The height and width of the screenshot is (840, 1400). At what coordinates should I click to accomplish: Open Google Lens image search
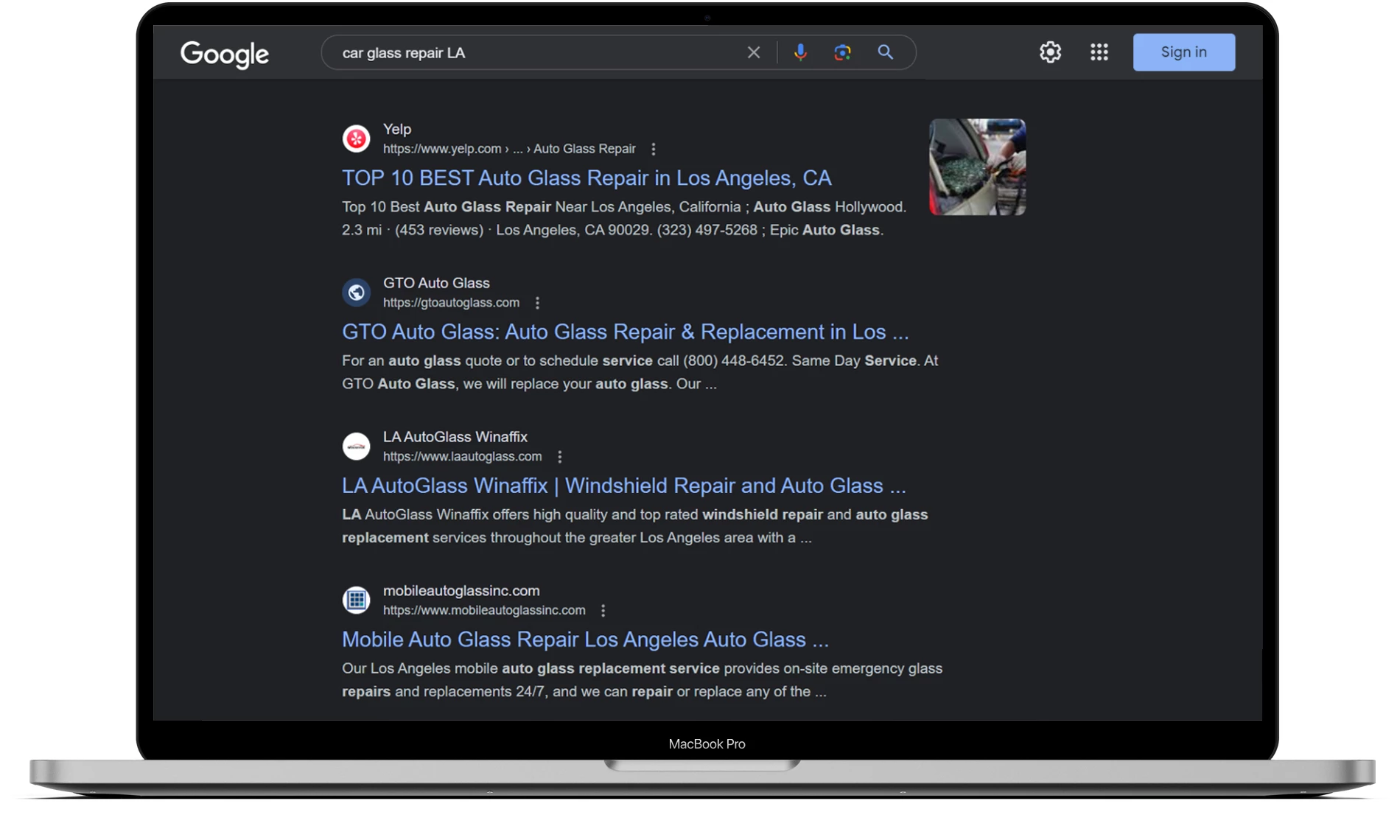click(x=842, y=52)
